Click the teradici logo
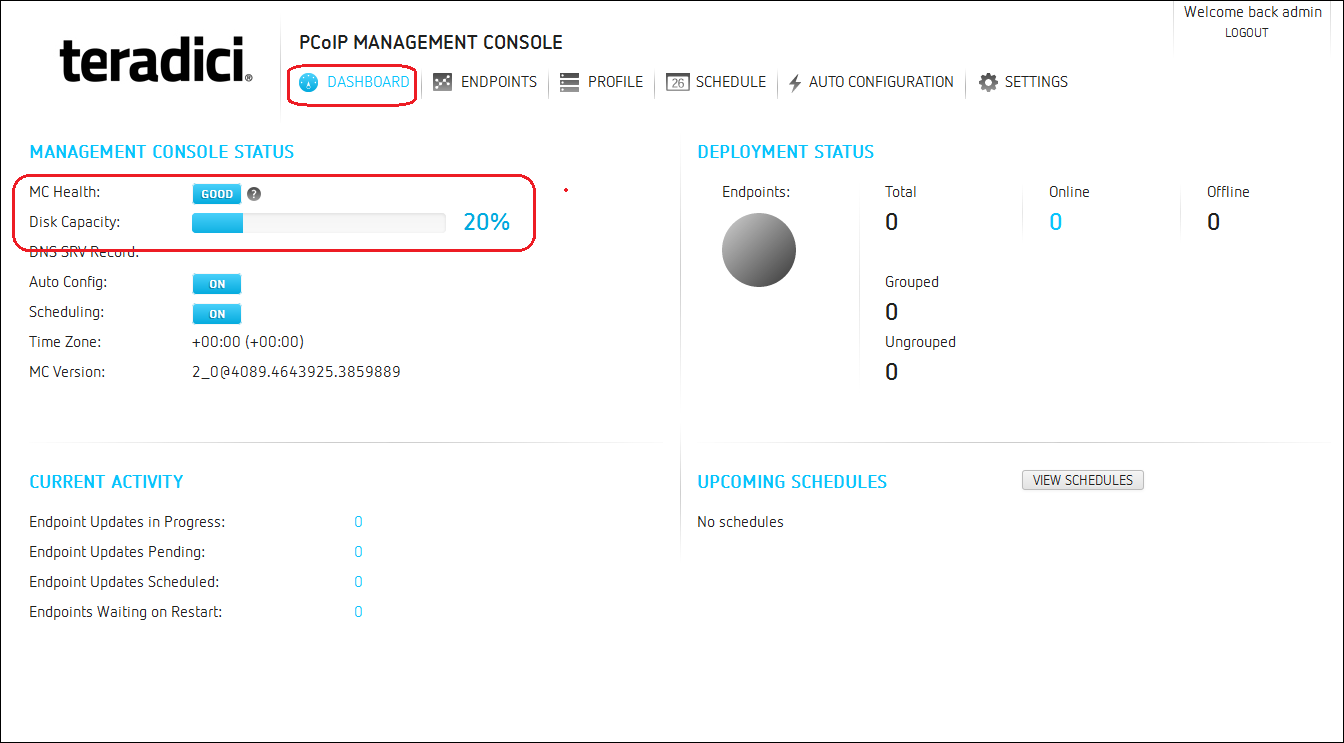 (156, 60)
